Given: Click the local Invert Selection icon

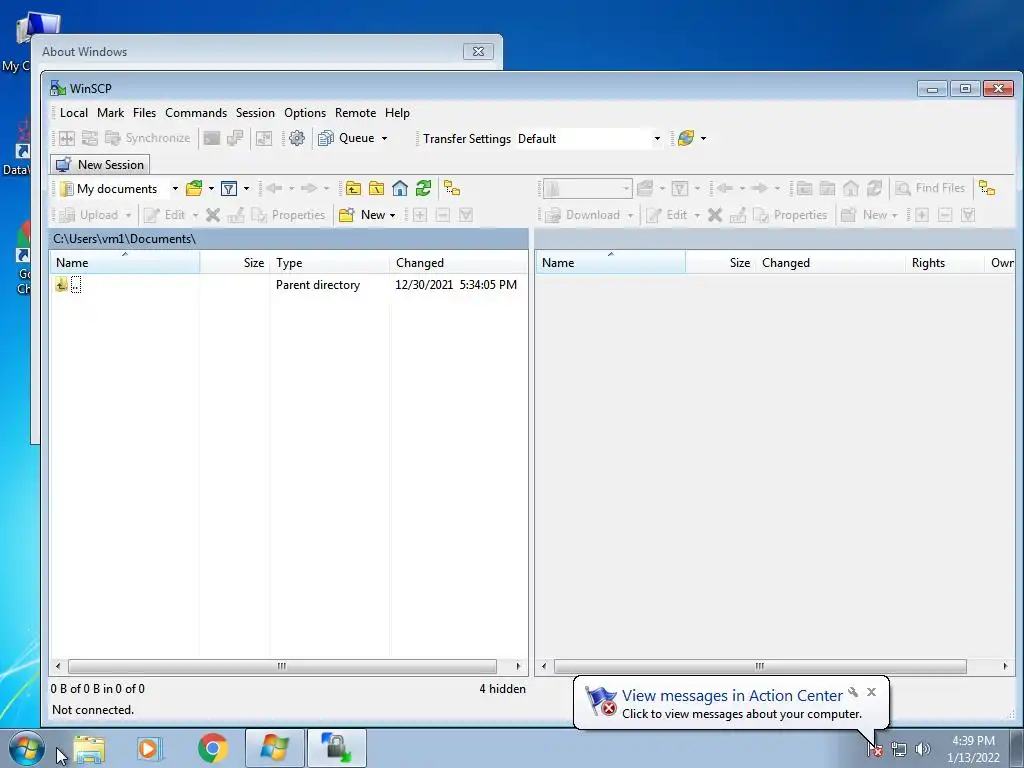Looking at the screenshot, I should click(x=466, y=215).
